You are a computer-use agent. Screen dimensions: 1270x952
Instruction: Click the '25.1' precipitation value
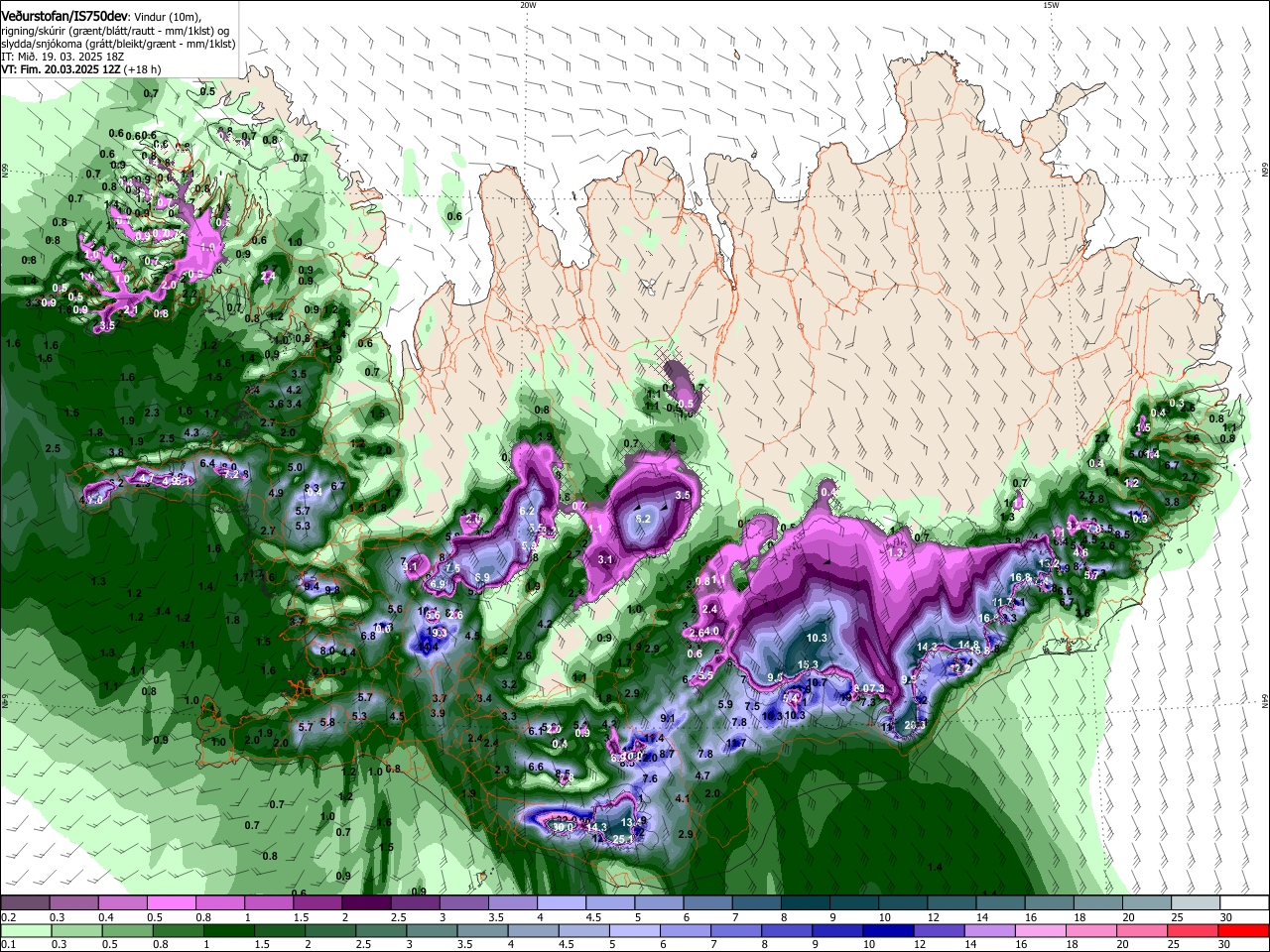(x=623, y=840)
